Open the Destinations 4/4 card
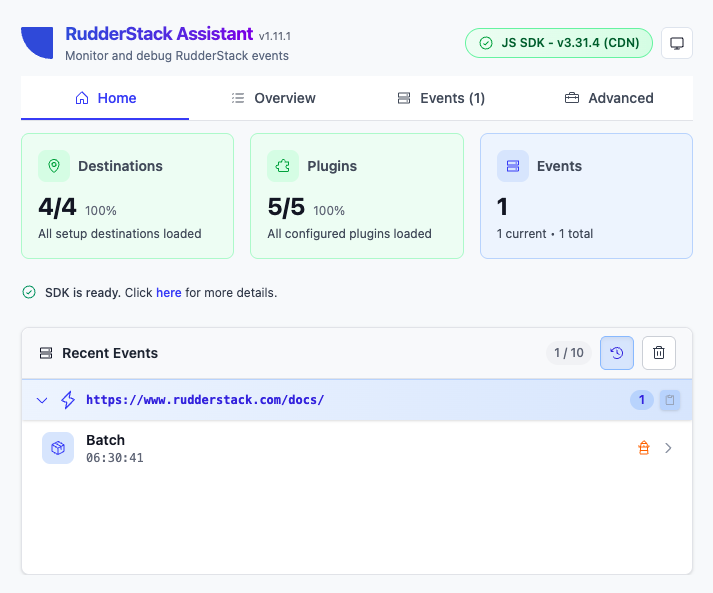The width and height of the screenshot is (713, 593). (127, 196)
